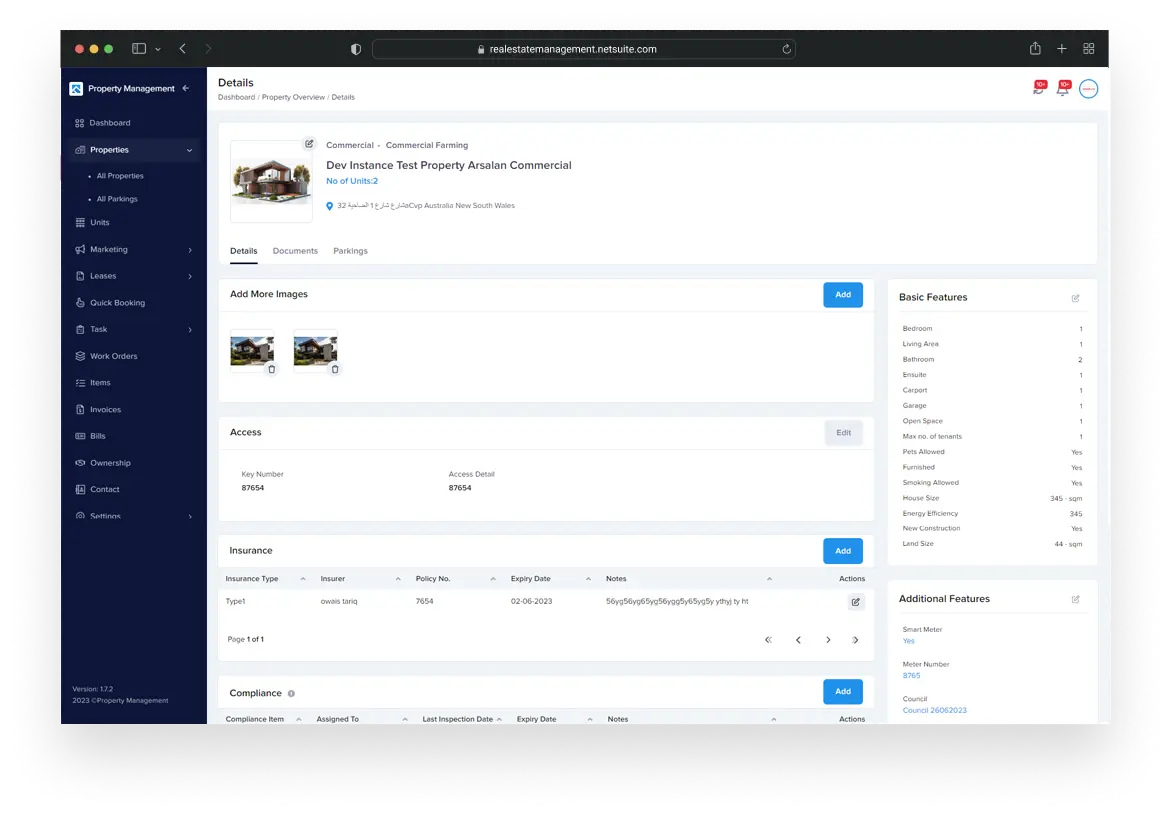
Task: Open Invoices in sidebar
Action: 105,409
